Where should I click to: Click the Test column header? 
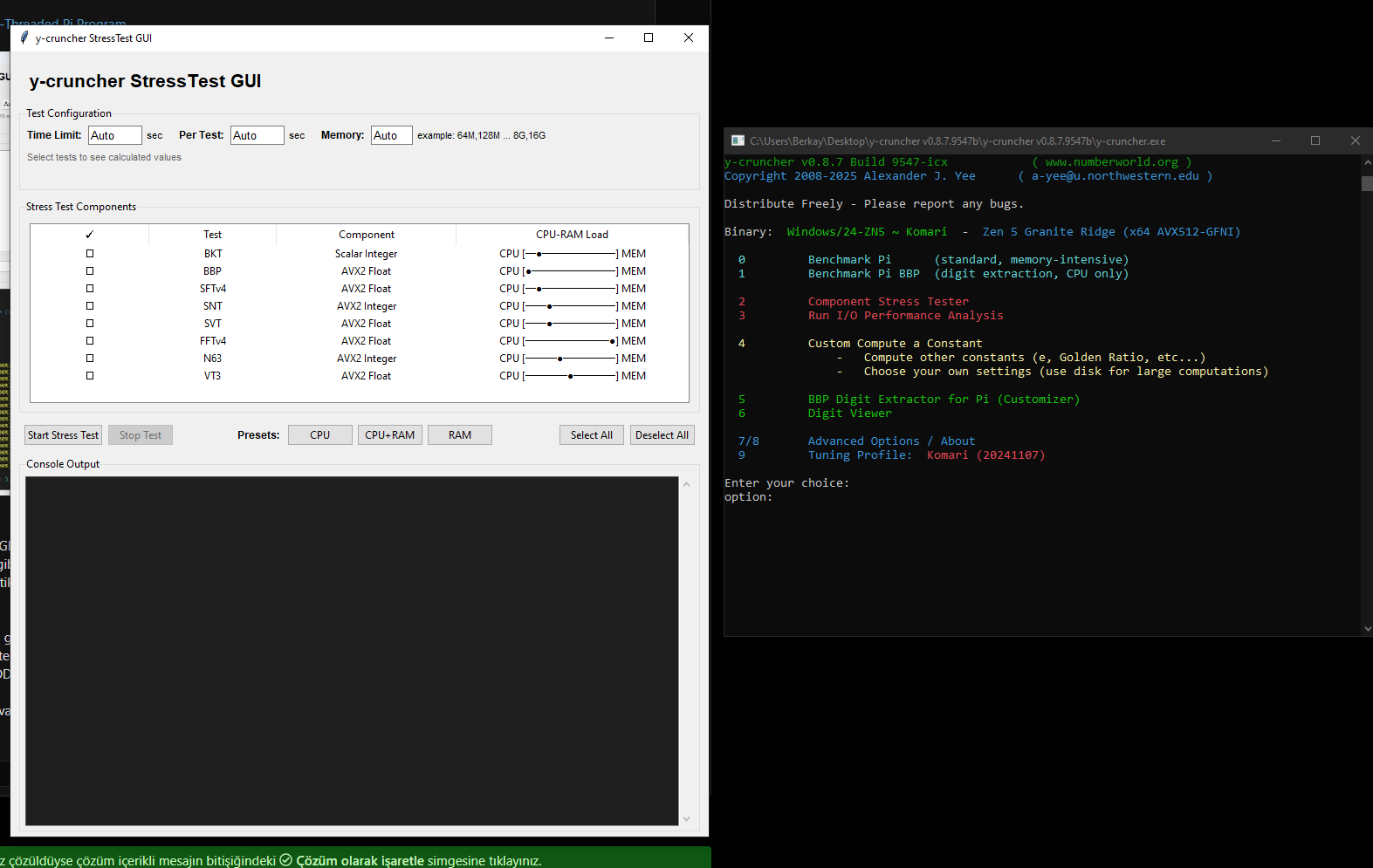coord(213,235)
